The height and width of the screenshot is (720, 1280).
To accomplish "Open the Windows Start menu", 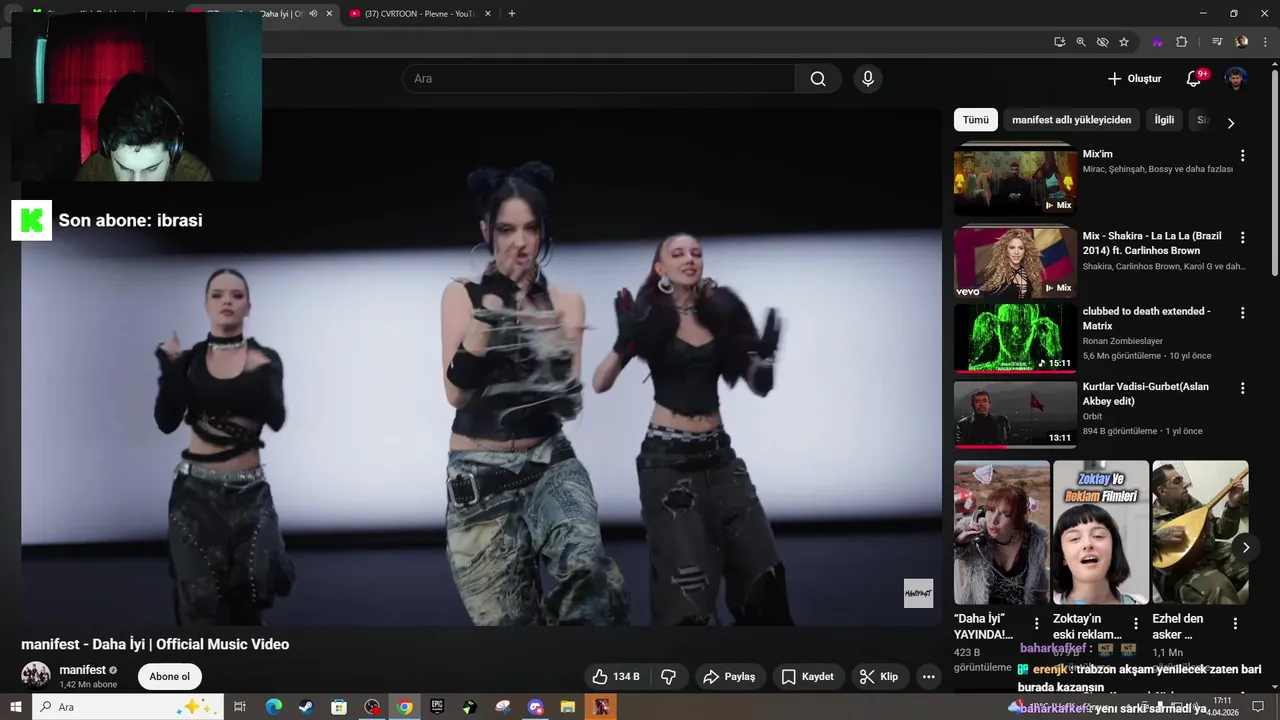I will (x=16, y=707).
